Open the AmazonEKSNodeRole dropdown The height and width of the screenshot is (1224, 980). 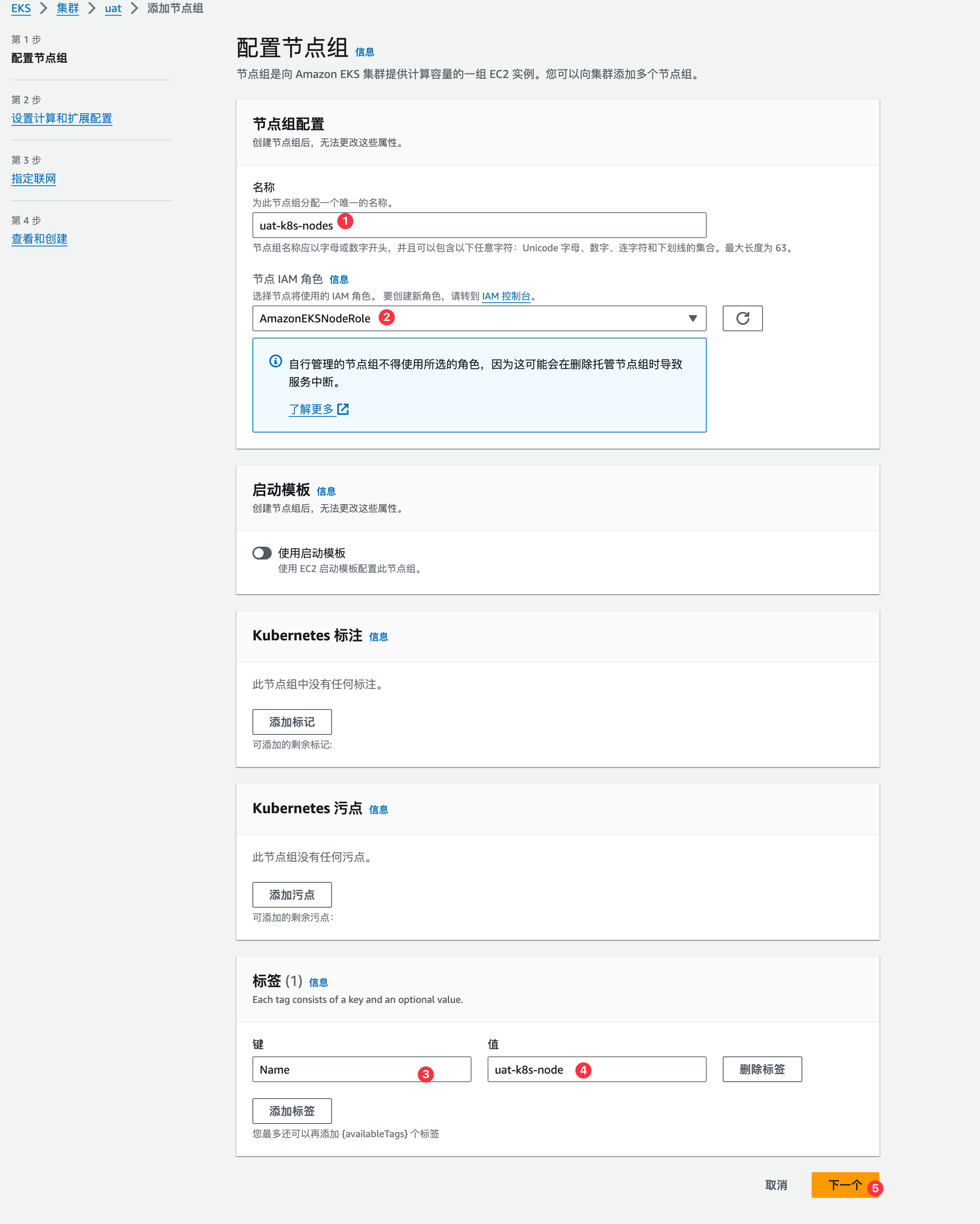[479, 318]
